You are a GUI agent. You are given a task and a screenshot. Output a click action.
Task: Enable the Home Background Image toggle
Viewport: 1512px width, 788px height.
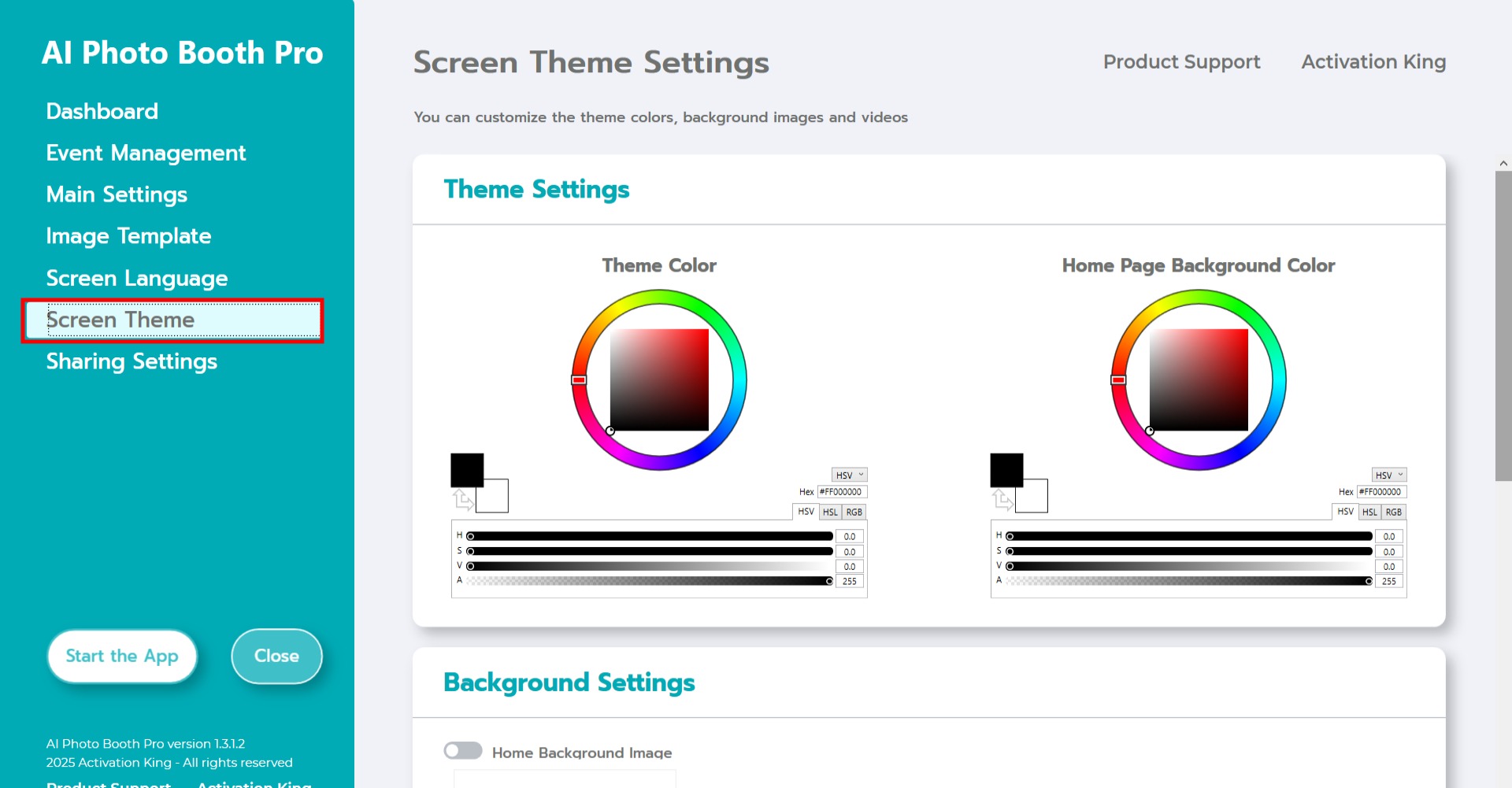pos(463,751)
